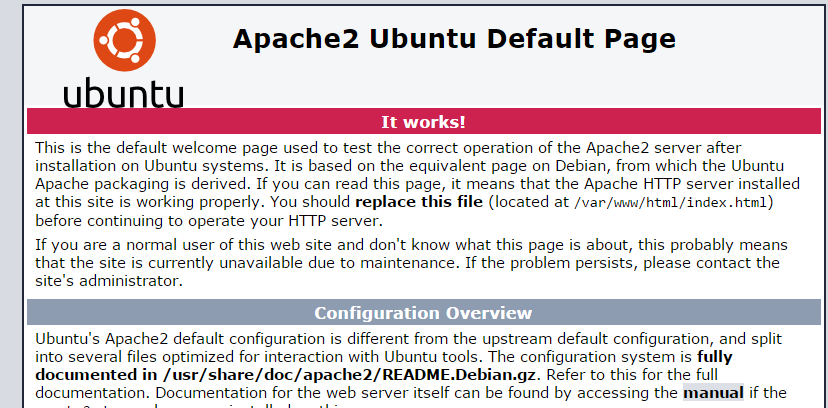Screen dimensions: 828x408
Task: Click the bold 'replace this file' text
Action: pyautogui.click(x=419, y=202)
